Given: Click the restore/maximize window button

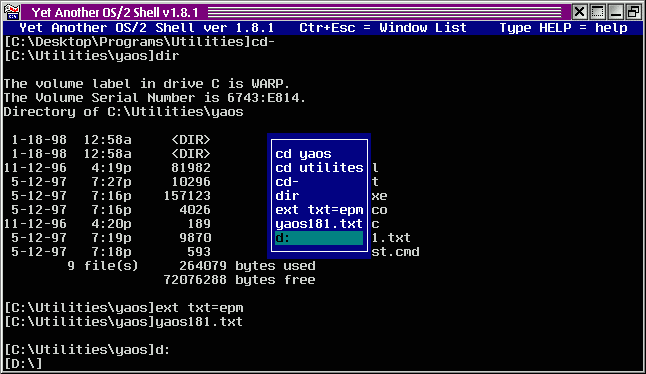Looking at the screenshot, I should [633, 12].
